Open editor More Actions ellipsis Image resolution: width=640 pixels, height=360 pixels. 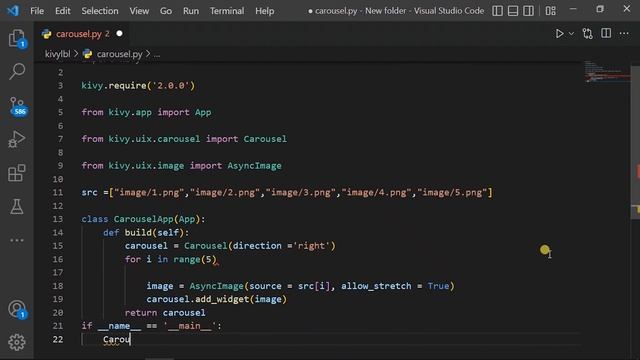pos(624,33)
